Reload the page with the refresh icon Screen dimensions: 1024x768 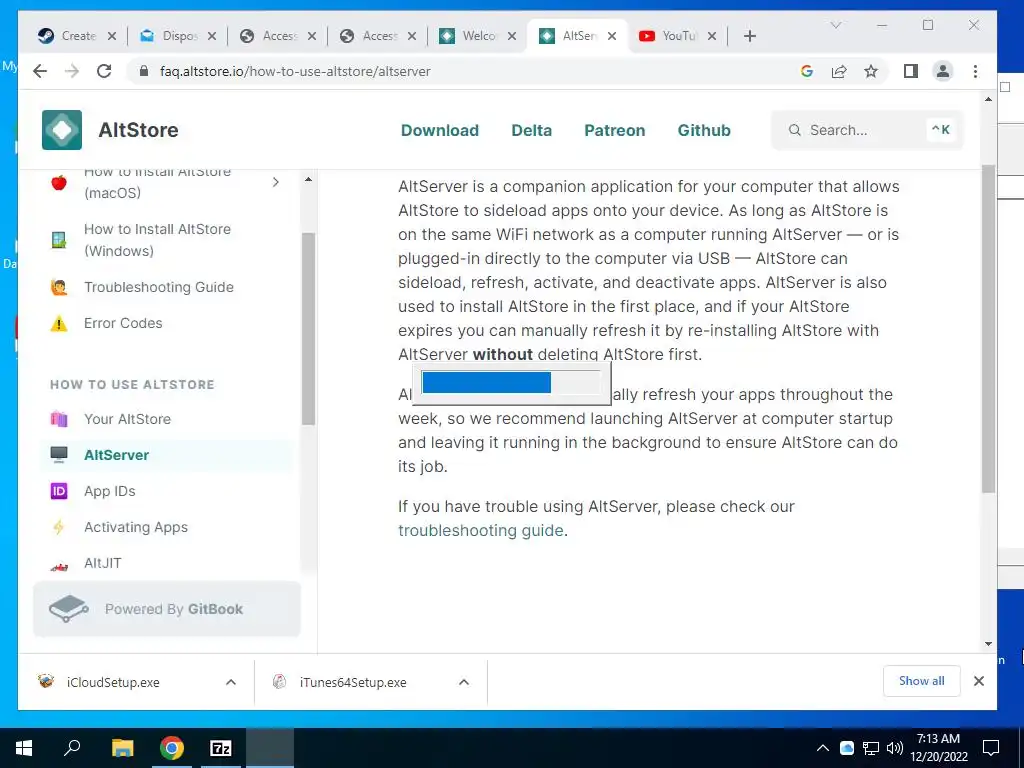(104, 71)
